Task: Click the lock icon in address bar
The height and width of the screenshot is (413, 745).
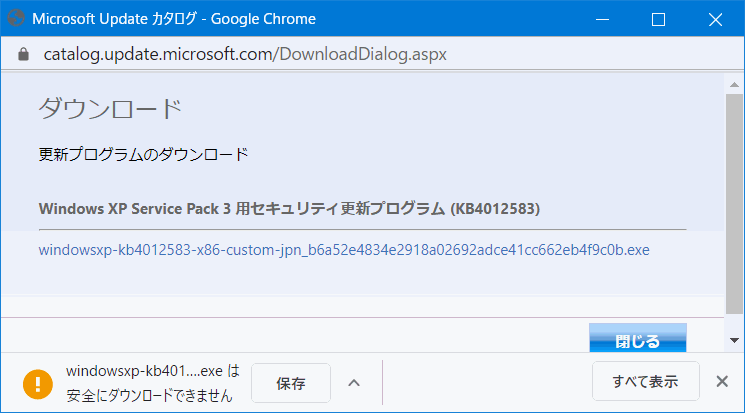Action: (x=23, y=54)
